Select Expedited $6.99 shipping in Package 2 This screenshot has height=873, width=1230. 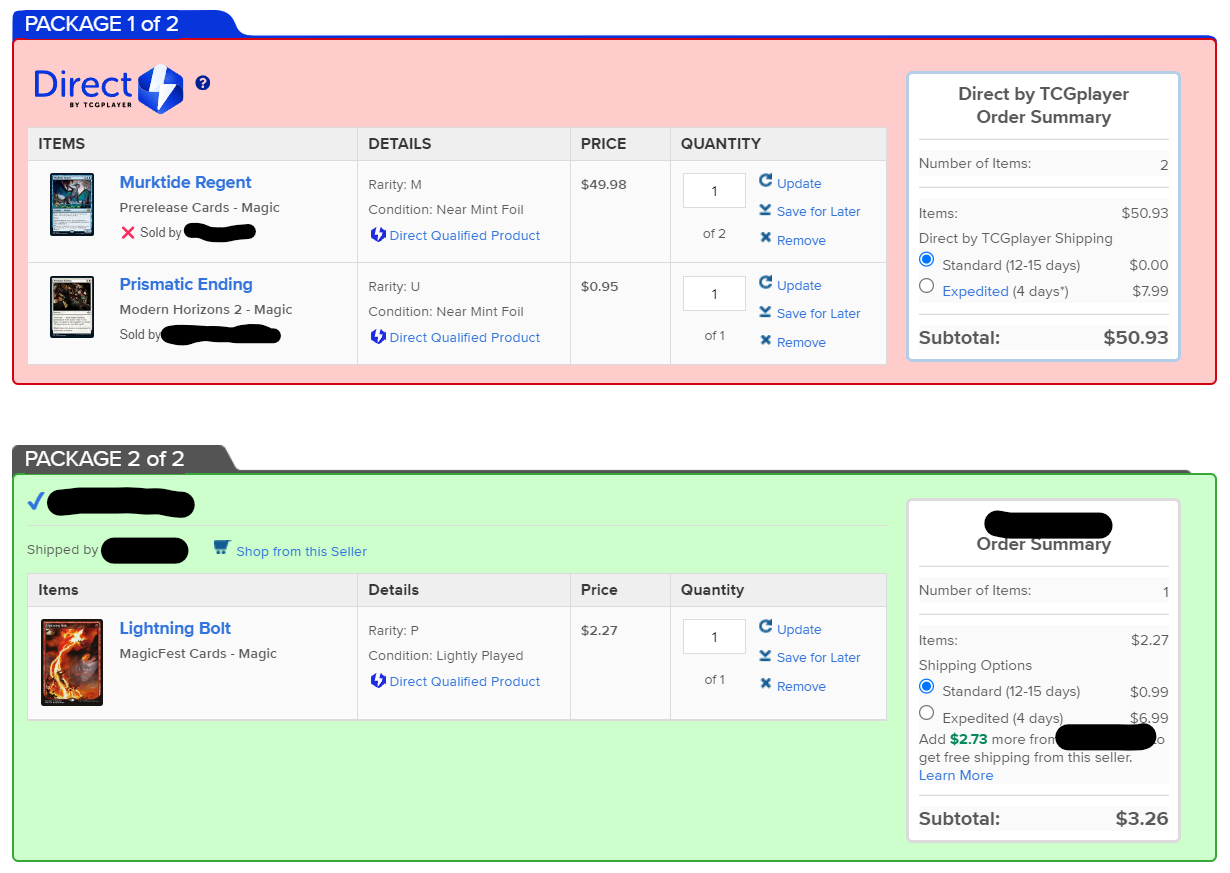pyautogui.click(x=926, y=713)
